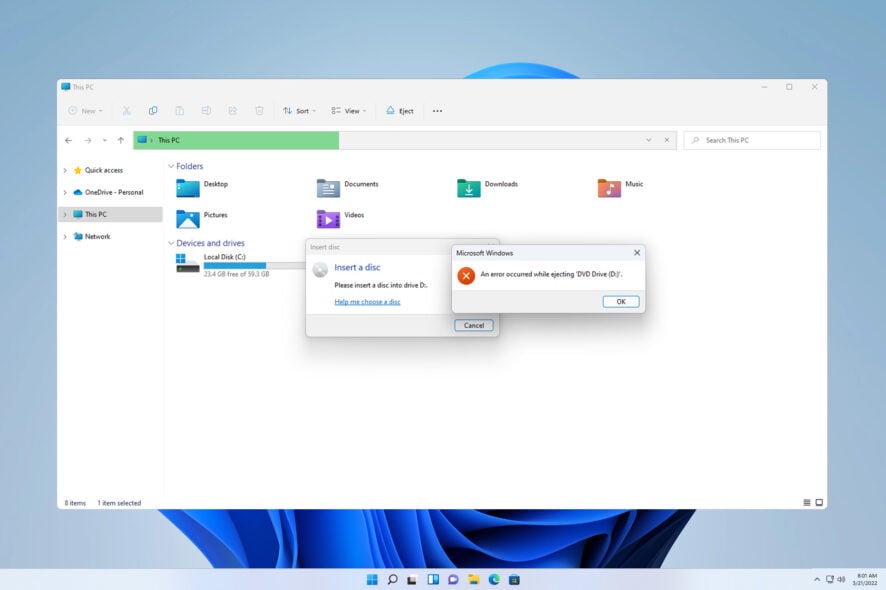Click the volume icon in system tray

pos(841,579)
